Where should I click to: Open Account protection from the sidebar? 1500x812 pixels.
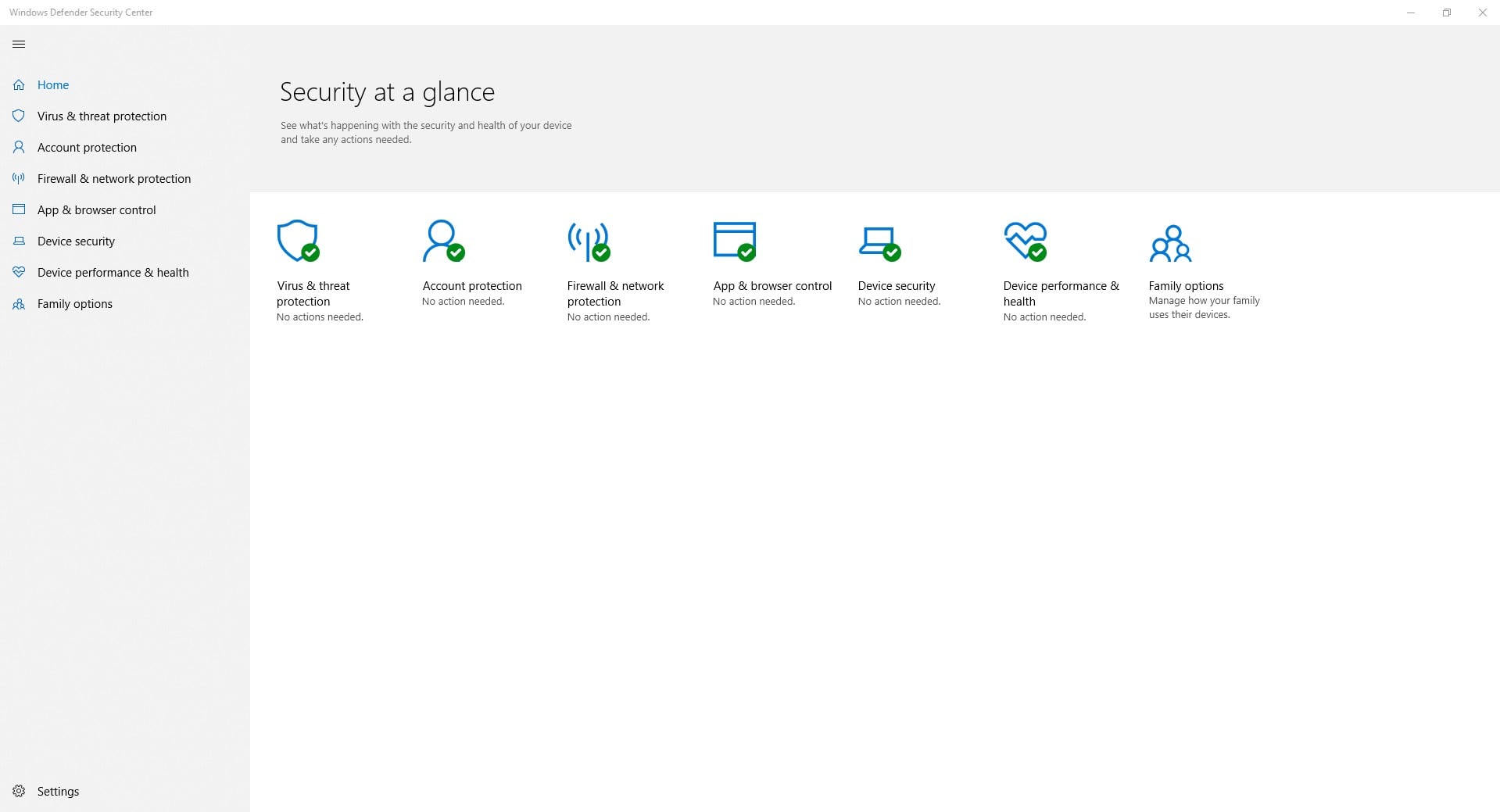tap(87, 147)
